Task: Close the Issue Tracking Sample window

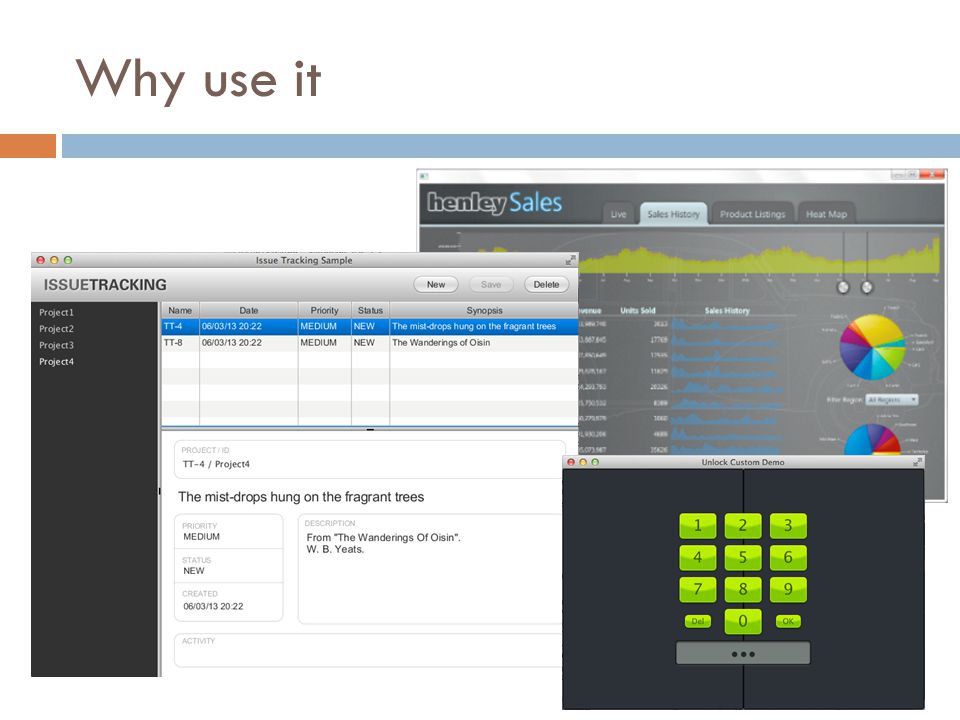Action: click(x=40, y=260)
